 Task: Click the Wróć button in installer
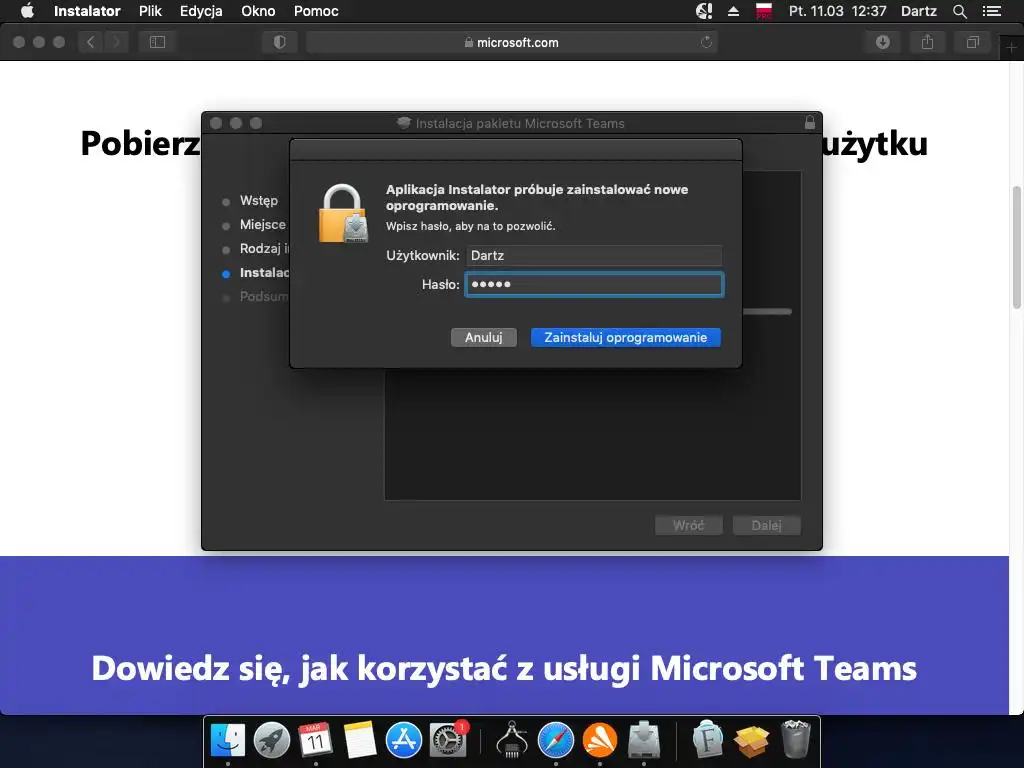pyautogui.click(x=689, y=526)
